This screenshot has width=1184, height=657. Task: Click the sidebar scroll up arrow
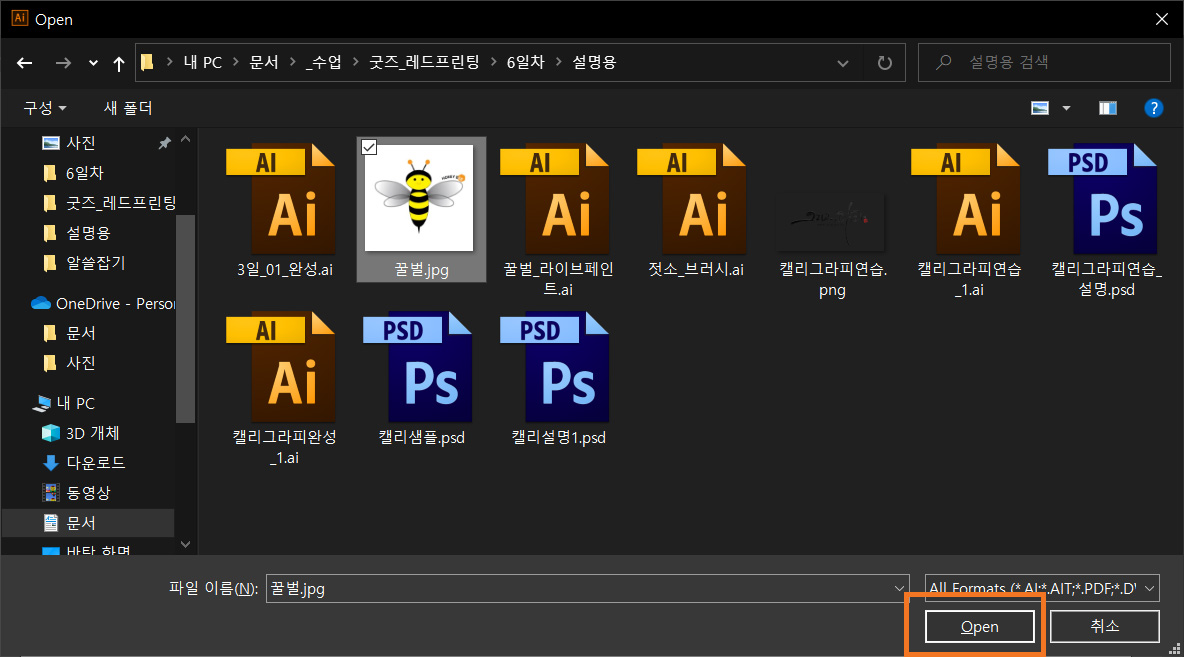pyautogui.click(x=186, y=140)
